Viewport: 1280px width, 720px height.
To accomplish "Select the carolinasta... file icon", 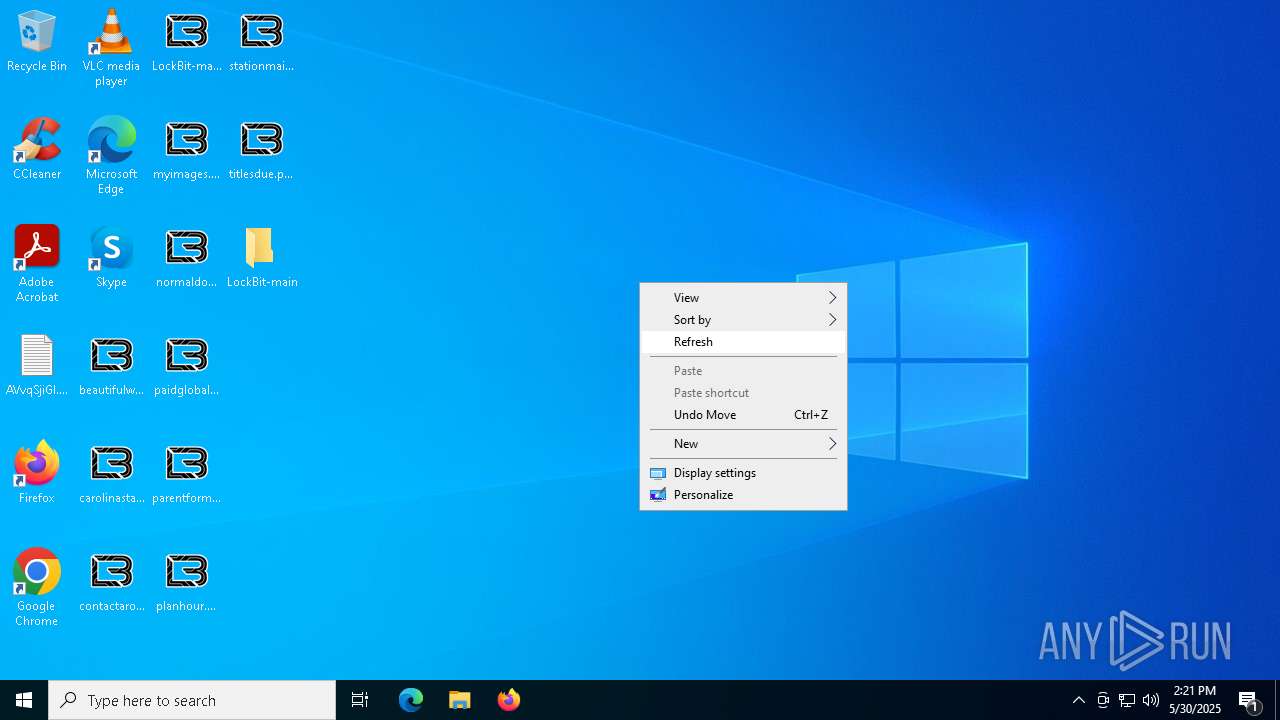I will coord(111,474).
